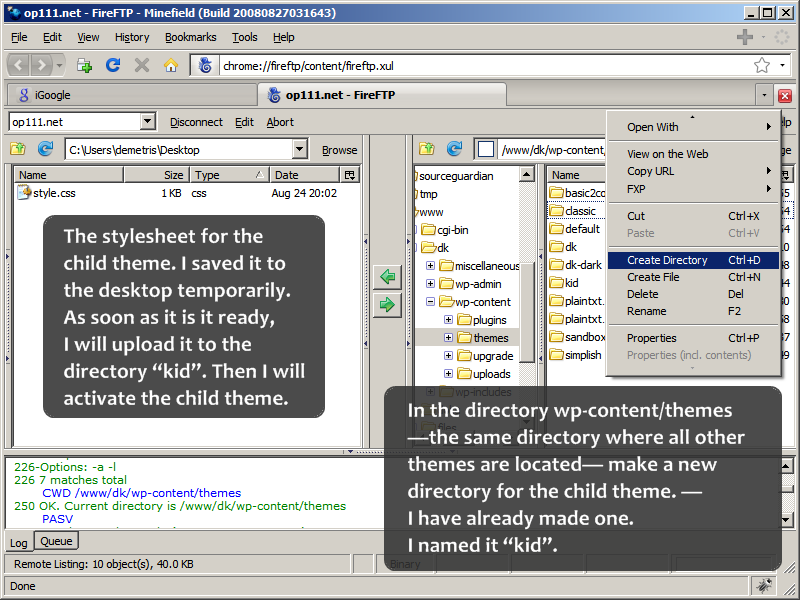
Task: Open new tab with the plus-page icon
Action: pos(84,65)
